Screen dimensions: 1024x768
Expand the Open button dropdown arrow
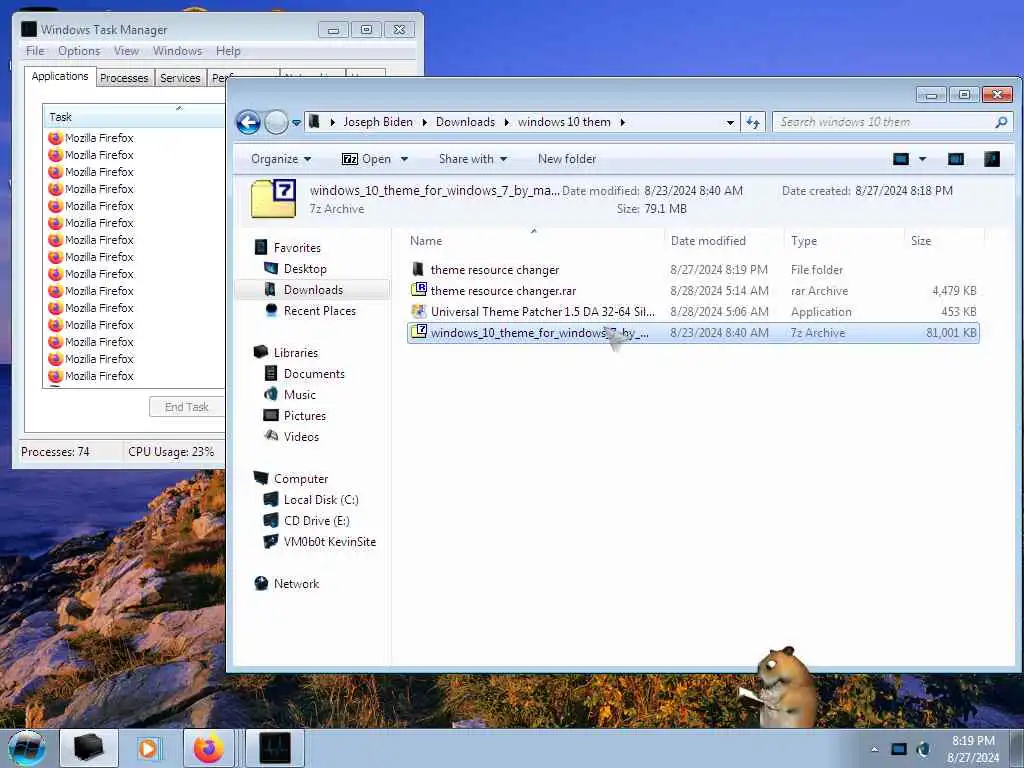(404, 159)
